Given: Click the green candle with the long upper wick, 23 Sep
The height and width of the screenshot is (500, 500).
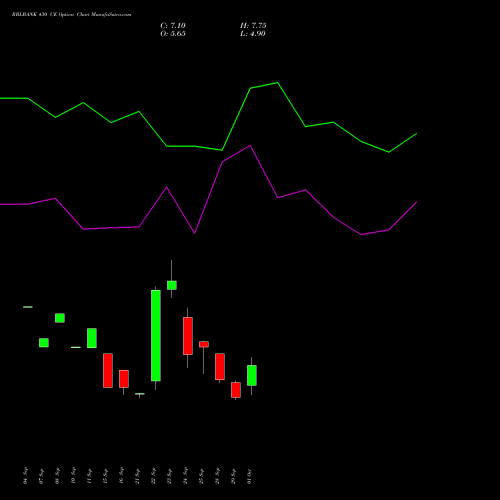Looking at the screenshot, I should coord(172,285).
